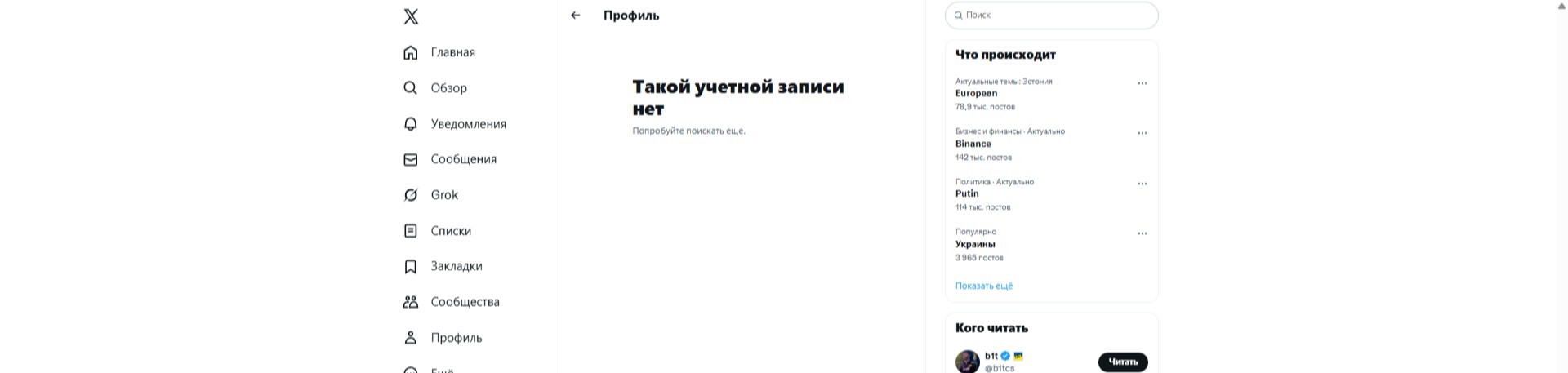Click the Сообщества people icon
Screen dimensions: 1568x373
coord(411,302)
